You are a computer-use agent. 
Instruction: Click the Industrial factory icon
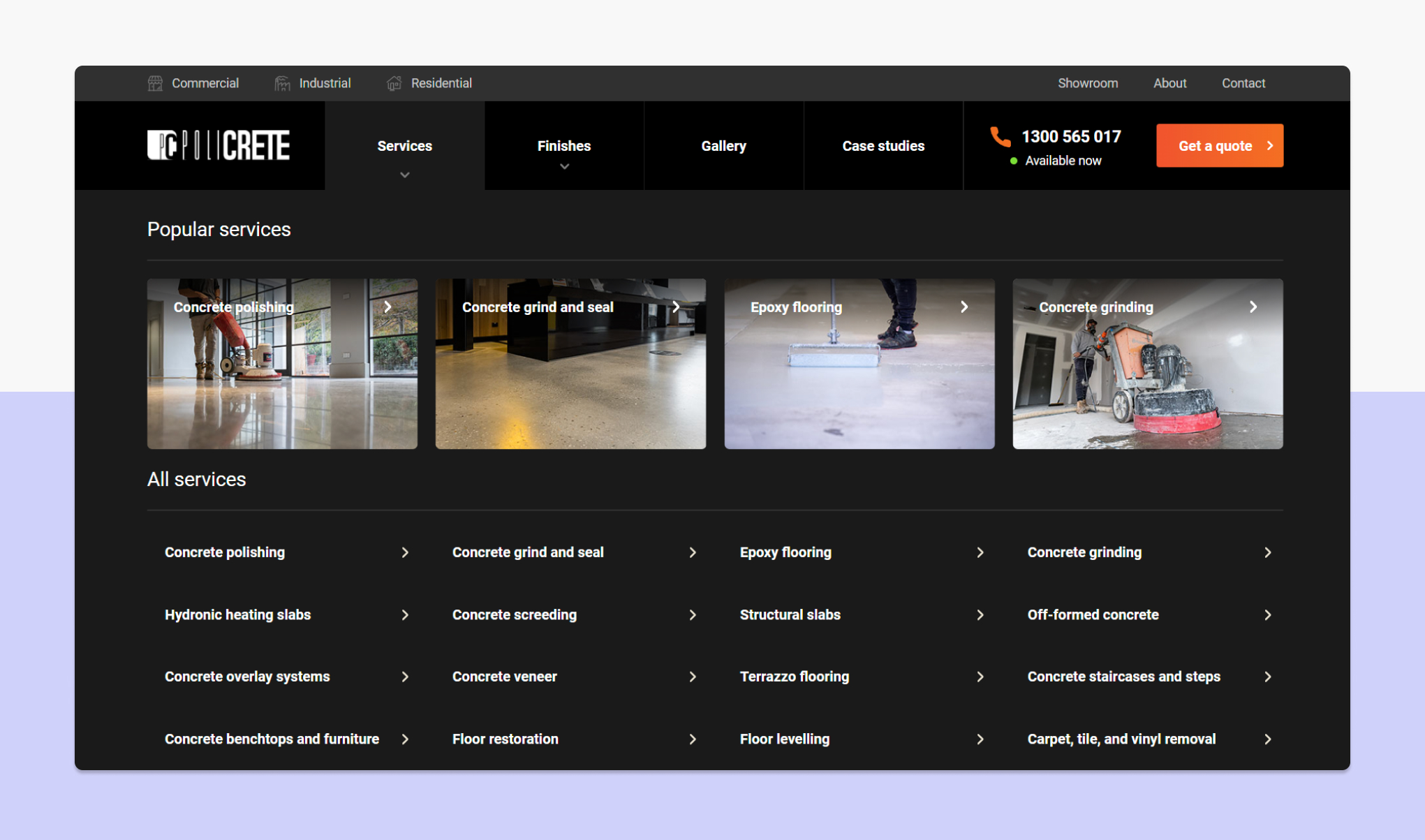(x=283, y=83)
